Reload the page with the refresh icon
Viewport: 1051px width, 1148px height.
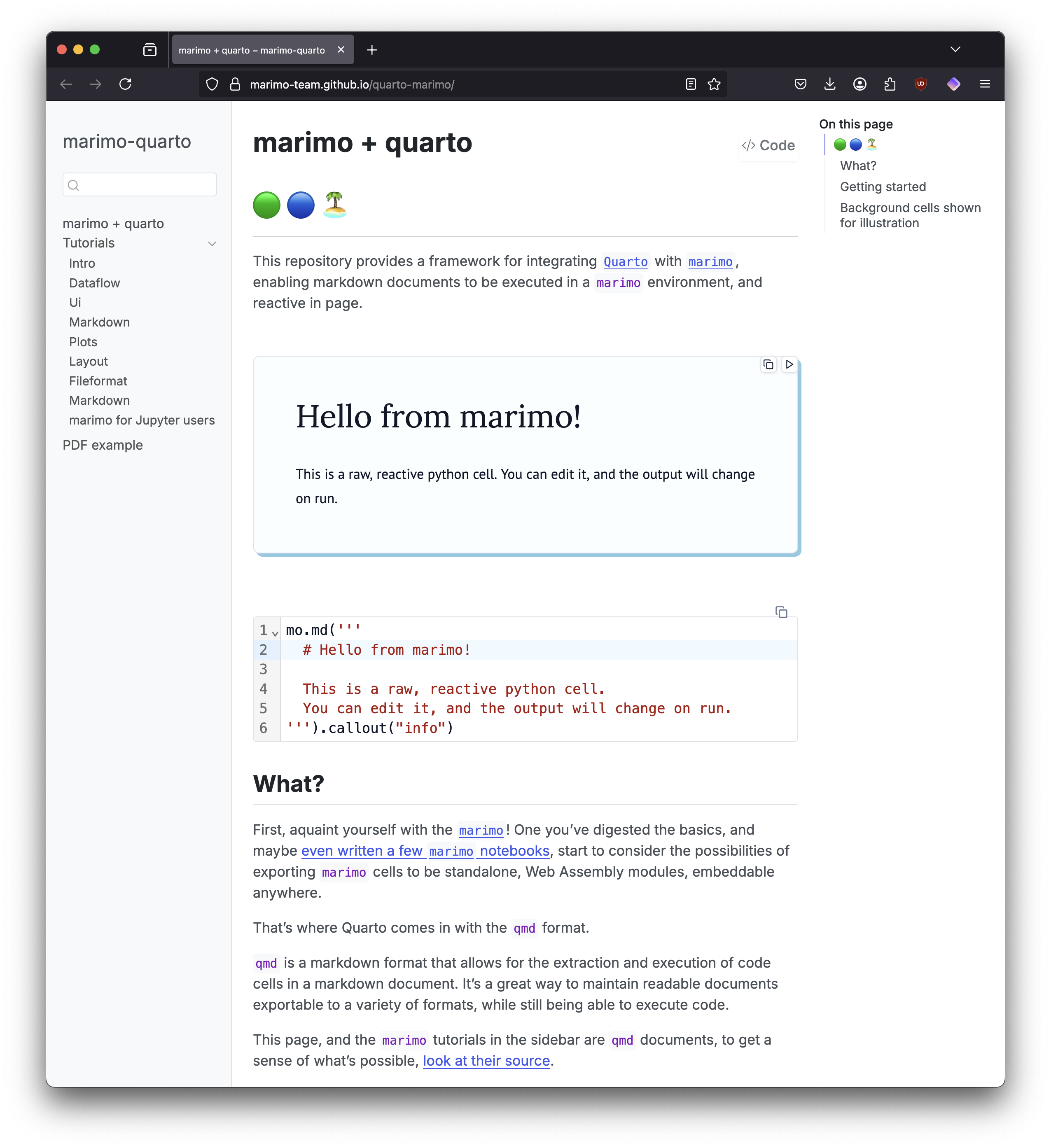[x=125, y=84]
